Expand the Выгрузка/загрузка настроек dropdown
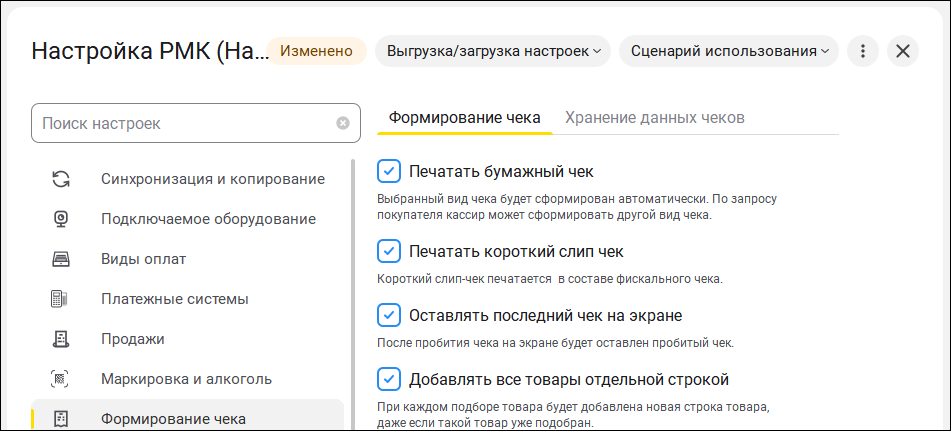 coord(493,51)
